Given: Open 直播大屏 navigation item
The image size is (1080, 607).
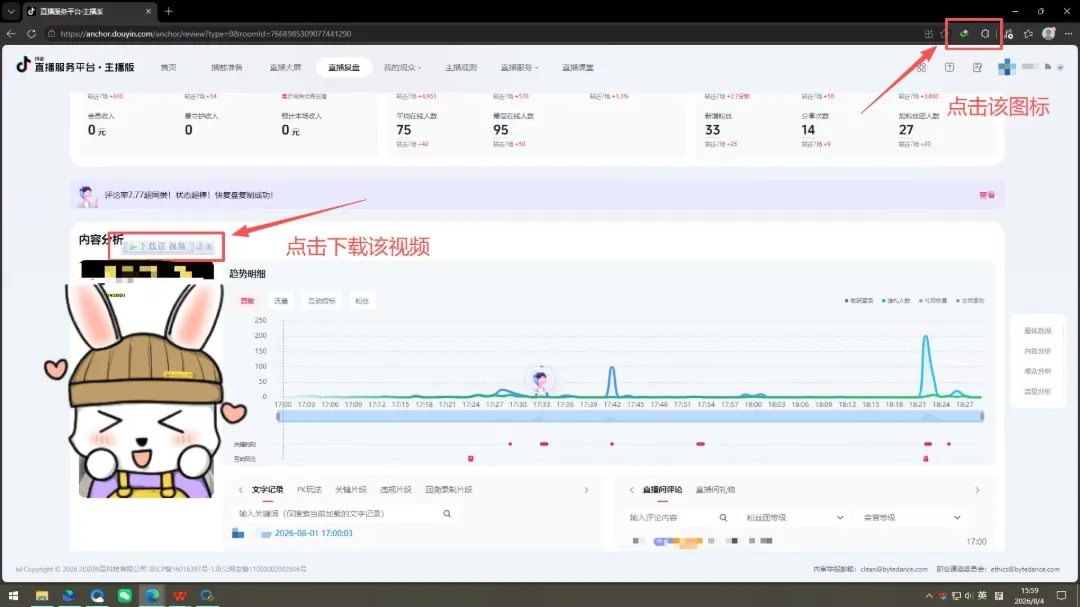Looking at the screenshot, I should (x=285, y=68).
